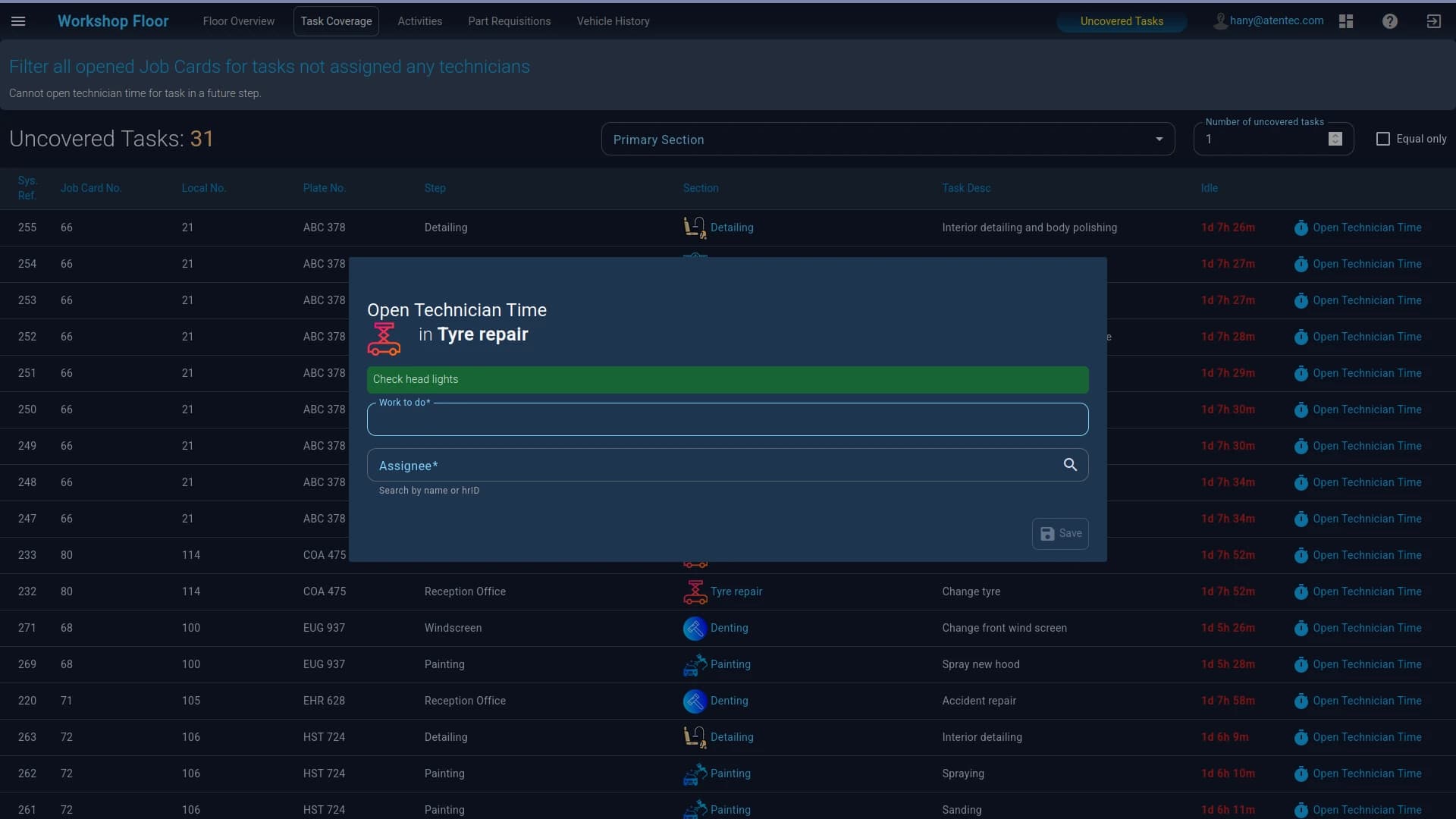Image resolution: width=1456 pixels, height=819 pixels.
Task: Click the Plate No. column header
Action: coord(325,188)
